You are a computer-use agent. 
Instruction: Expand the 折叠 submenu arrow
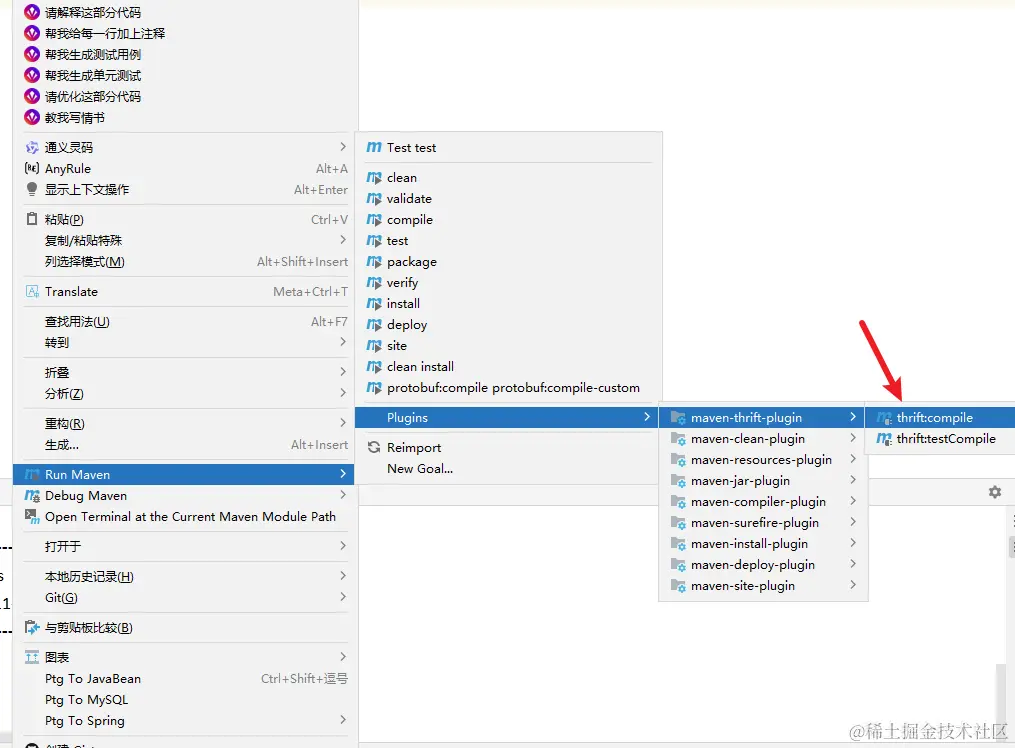pyautogui.click(x=342, y=371)
